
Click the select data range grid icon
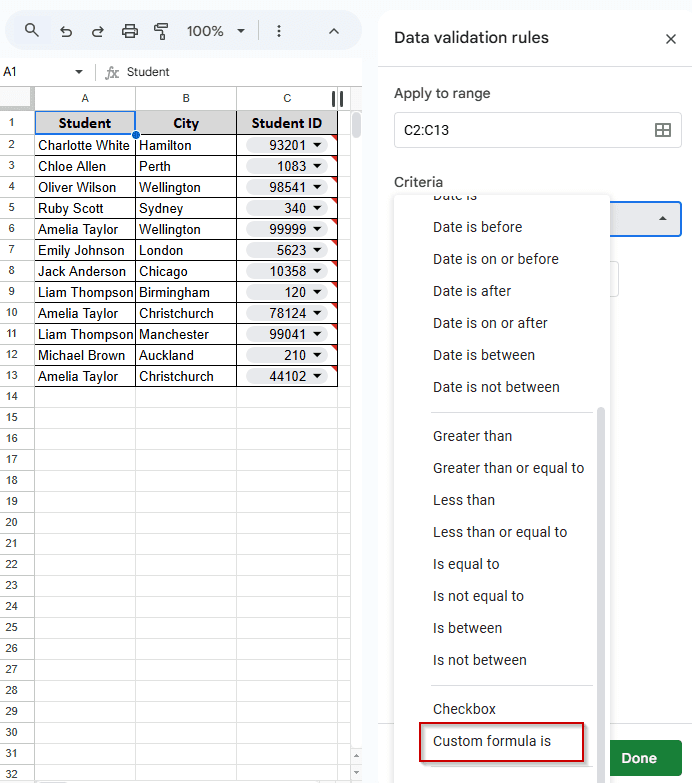coord(663,130)
